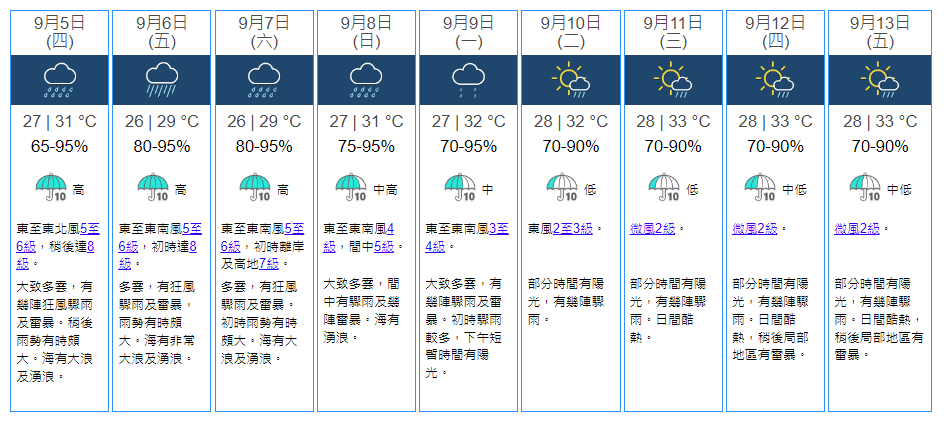944x426 pixels.
Task: Click the 2至3級 link under 9月10日
Action: click(x=574, y=228)
